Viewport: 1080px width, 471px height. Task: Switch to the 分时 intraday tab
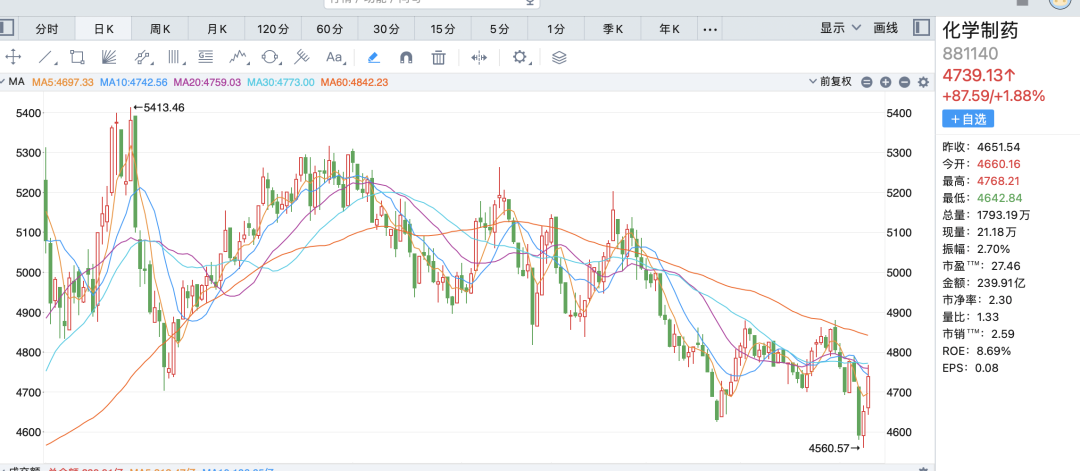(x=47, y=29)
